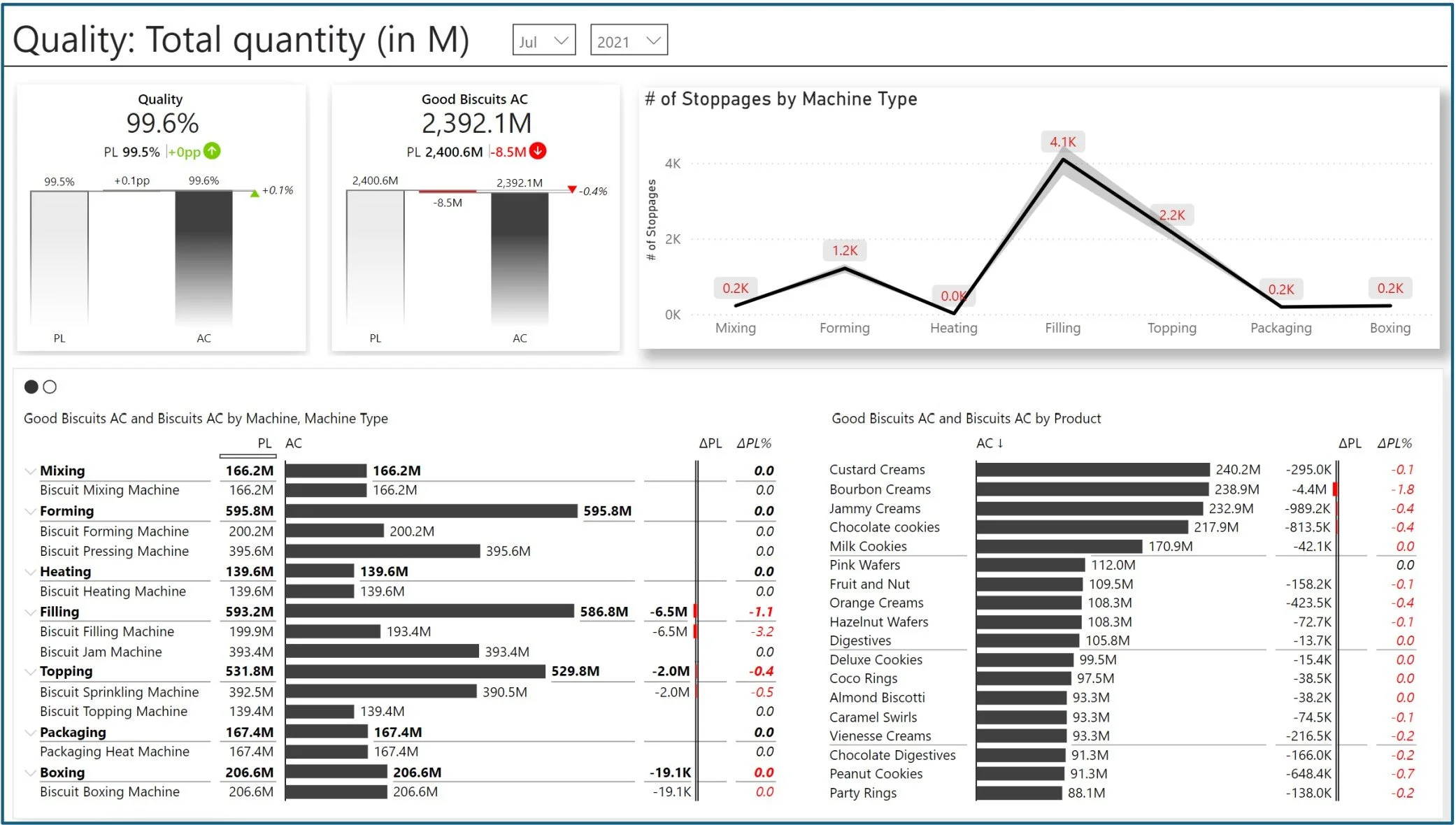
Task: Click the Forming 1.2K data label
Action: 844,250
